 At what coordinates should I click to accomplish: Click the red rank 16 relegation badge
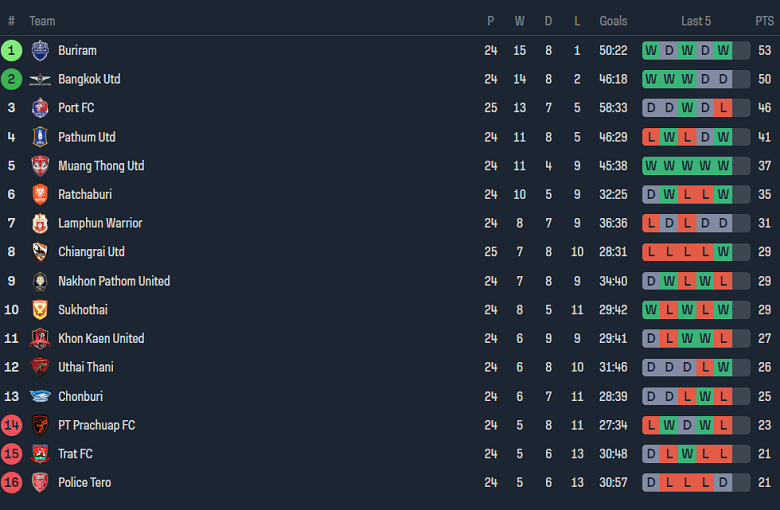click(12, 483)
